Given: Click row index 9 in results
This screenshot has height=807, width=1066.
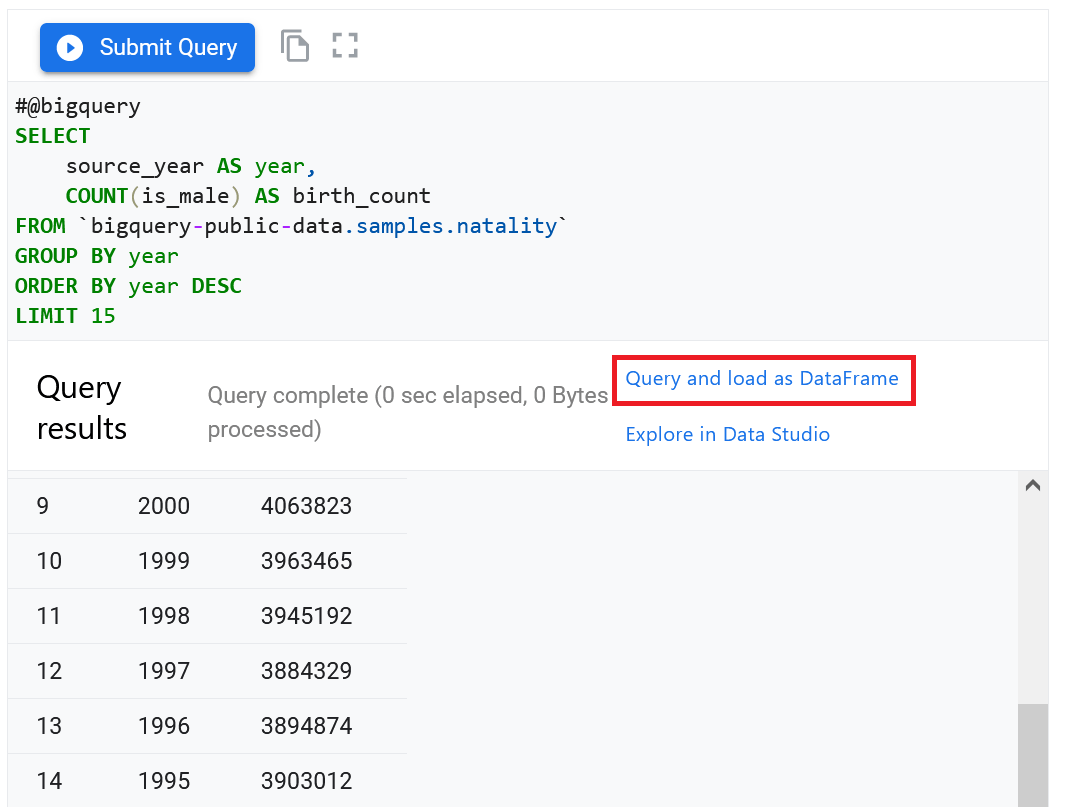Looking at the screenshot, I should (x=43, y=506).
